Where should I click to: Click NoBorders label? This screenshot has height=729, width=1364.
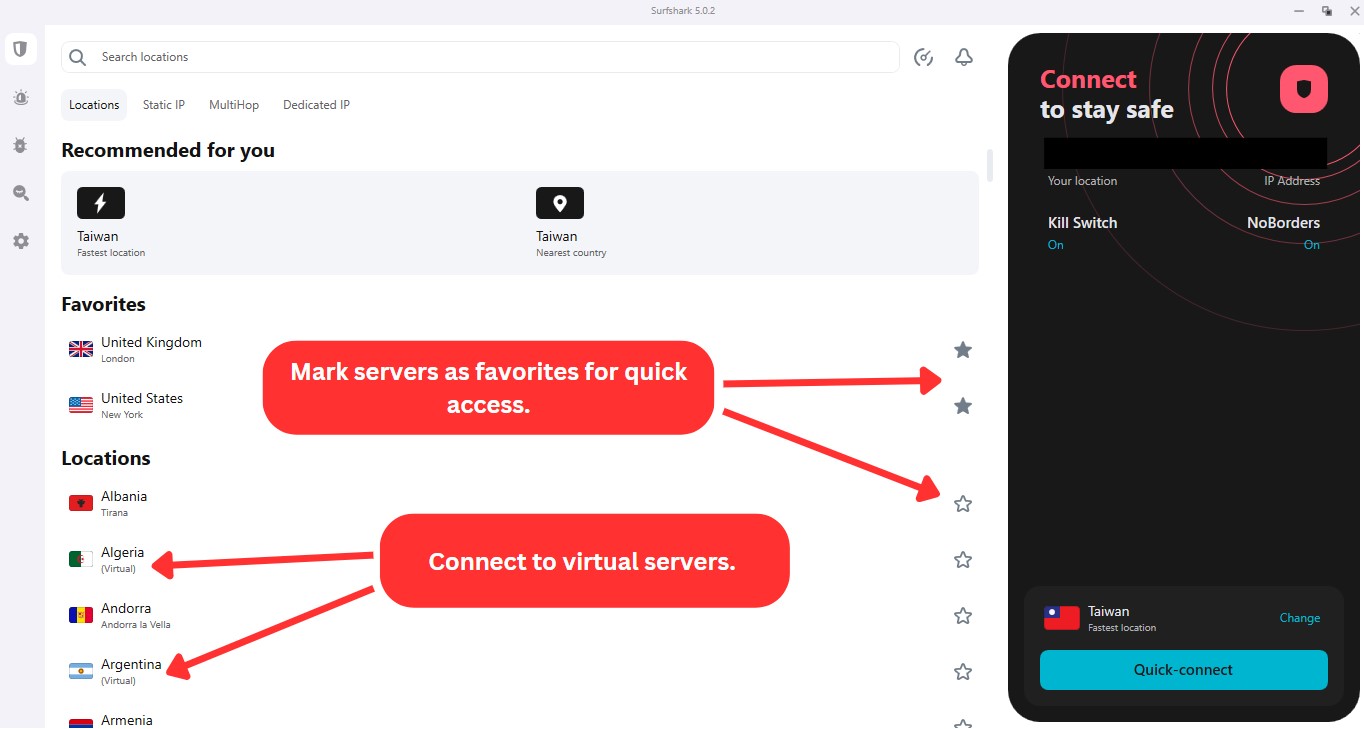pyautogui.click(x=1283, y=223)
